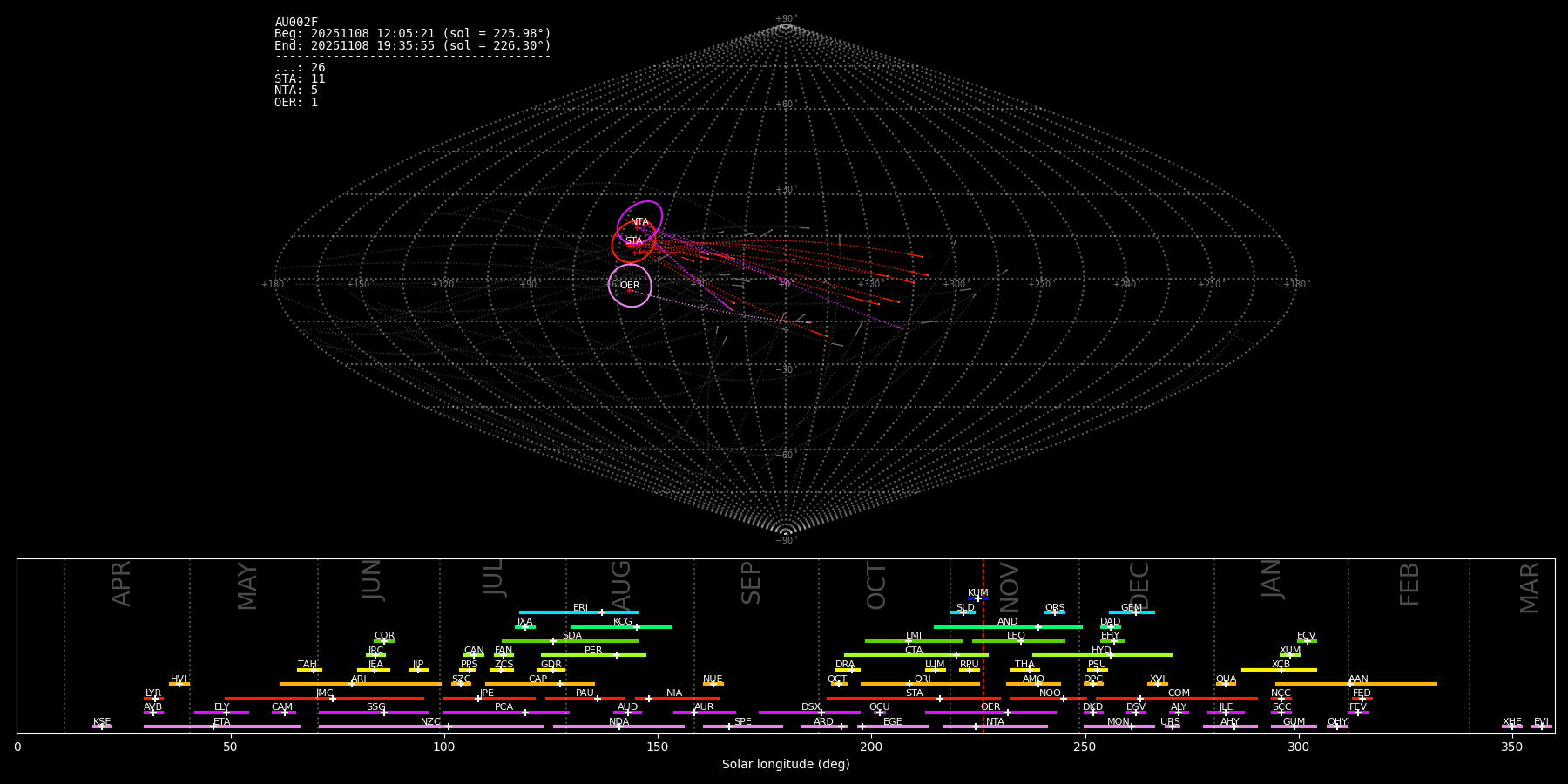Viewport: 1568px width, 784px height.
Task: Select the red STA radiant ellipse
Action: (x=633, y=241)
